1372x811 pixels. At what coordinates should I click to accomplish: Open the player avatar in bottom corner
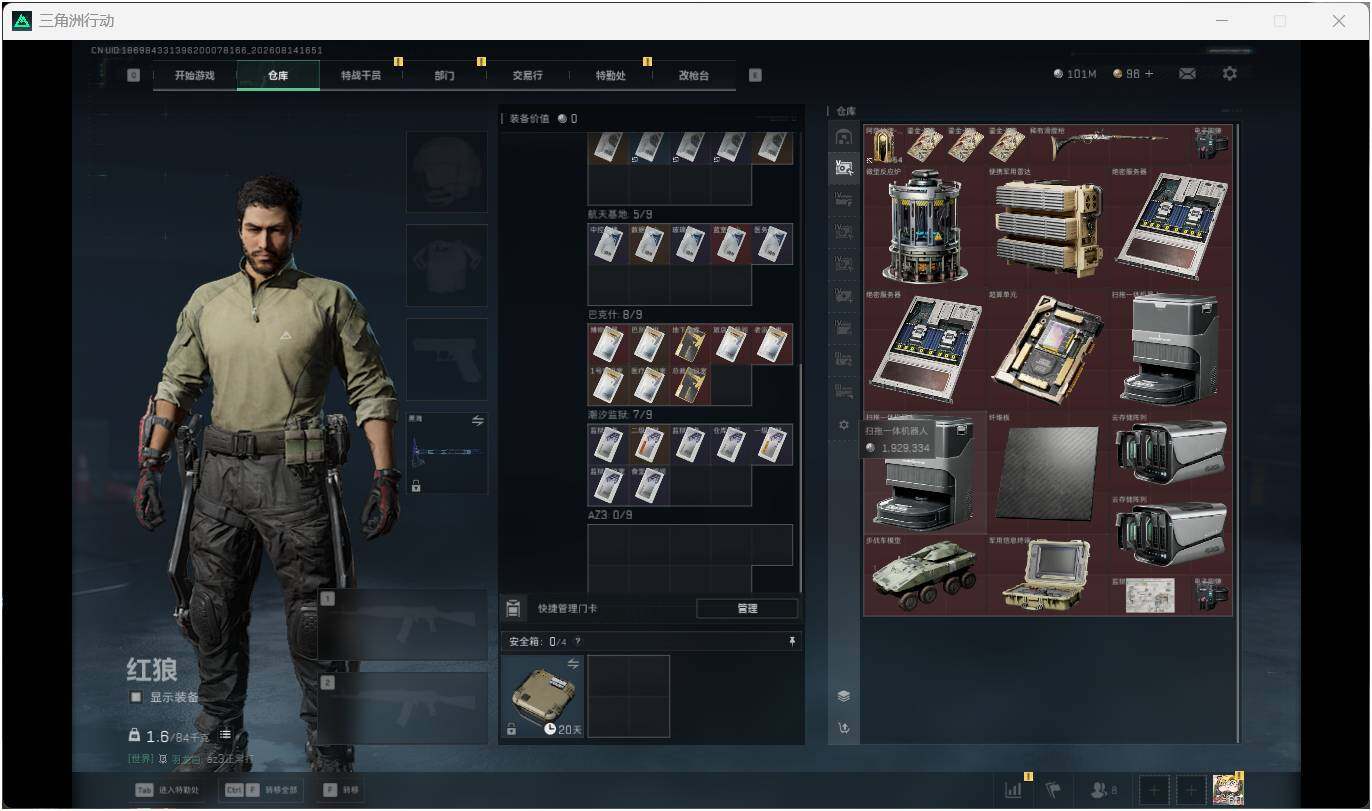[x=1227, y=789]
